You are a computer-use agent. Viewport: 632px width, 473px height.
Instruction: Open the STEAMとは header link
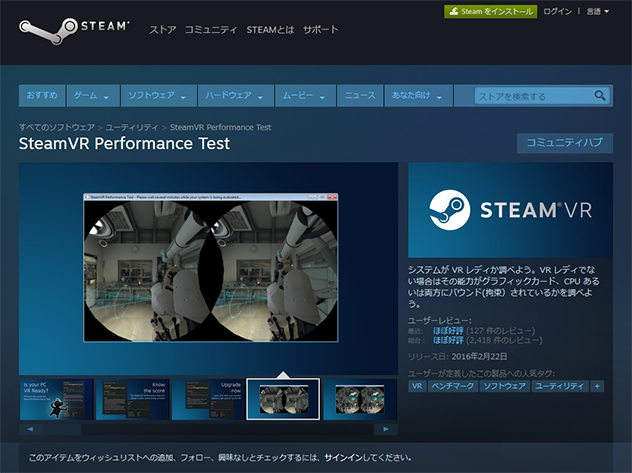pos(270,30)
